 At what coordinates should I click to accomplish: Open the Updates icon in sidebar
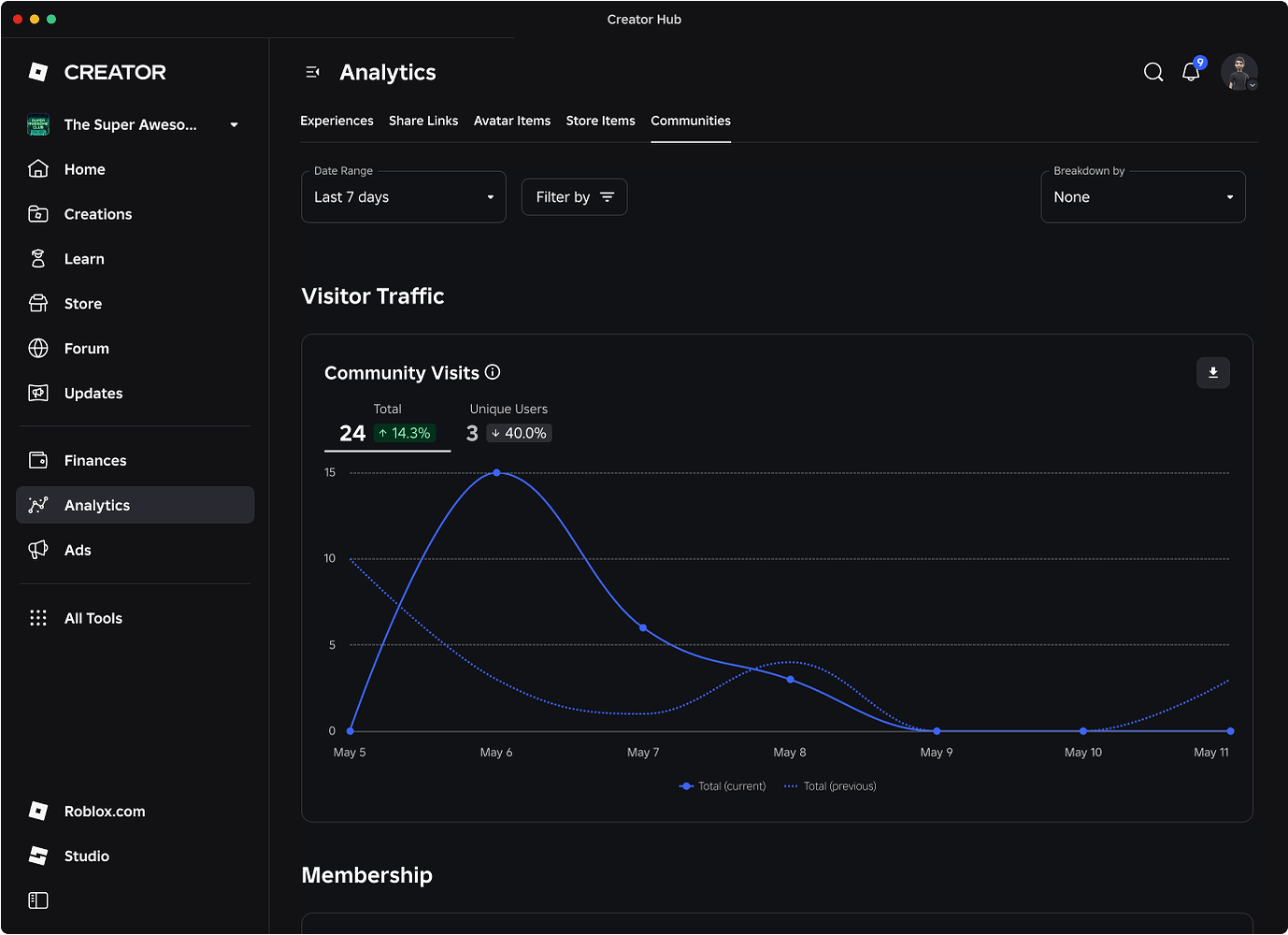tap(38, 394)
